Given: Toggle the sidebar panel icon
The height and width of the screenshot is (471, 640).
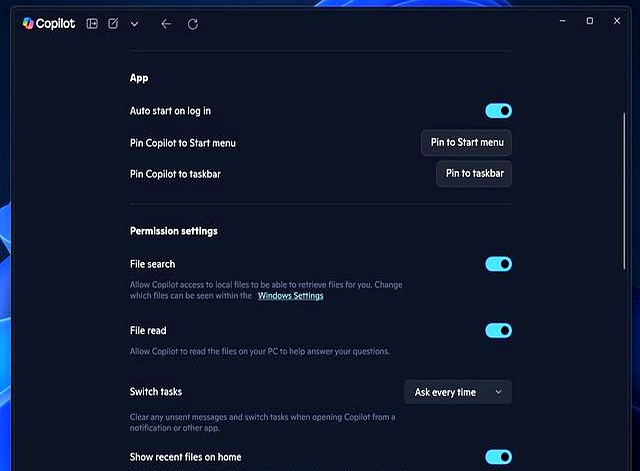Looking at the screenshot, I should click(x=92, y=23).
